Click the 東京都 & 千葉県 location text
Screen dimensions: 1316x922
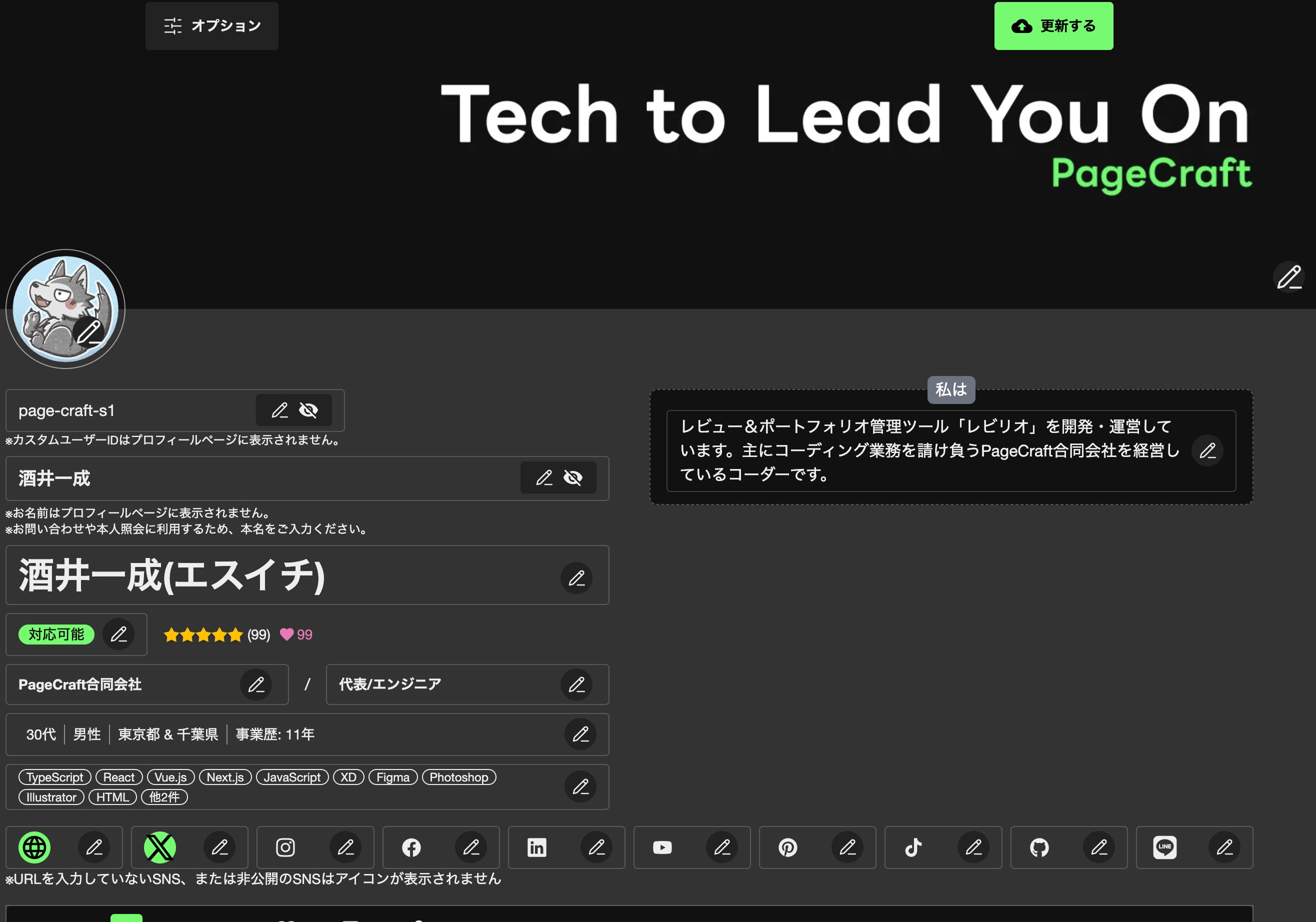(x=168, y=734)
